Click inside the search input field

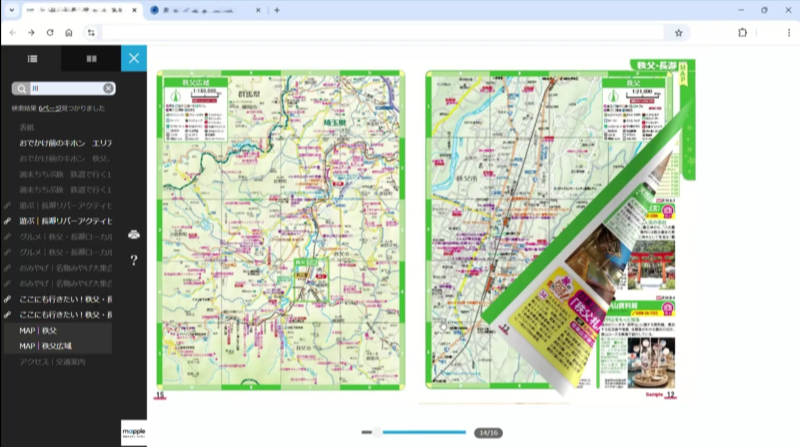pyautogui.click(x=65, y=88)
